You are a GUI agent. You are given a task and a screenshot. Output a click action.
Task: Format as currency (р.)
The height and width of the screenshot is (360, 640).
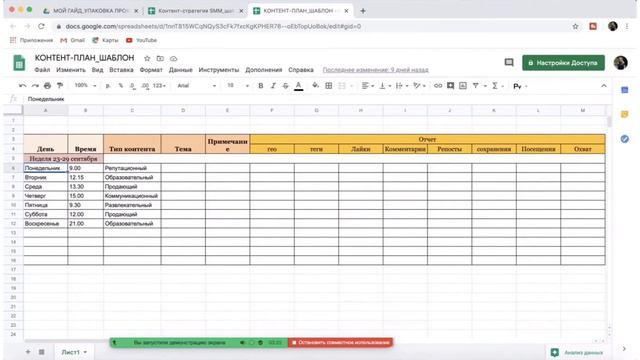click(x=108, y=86)
